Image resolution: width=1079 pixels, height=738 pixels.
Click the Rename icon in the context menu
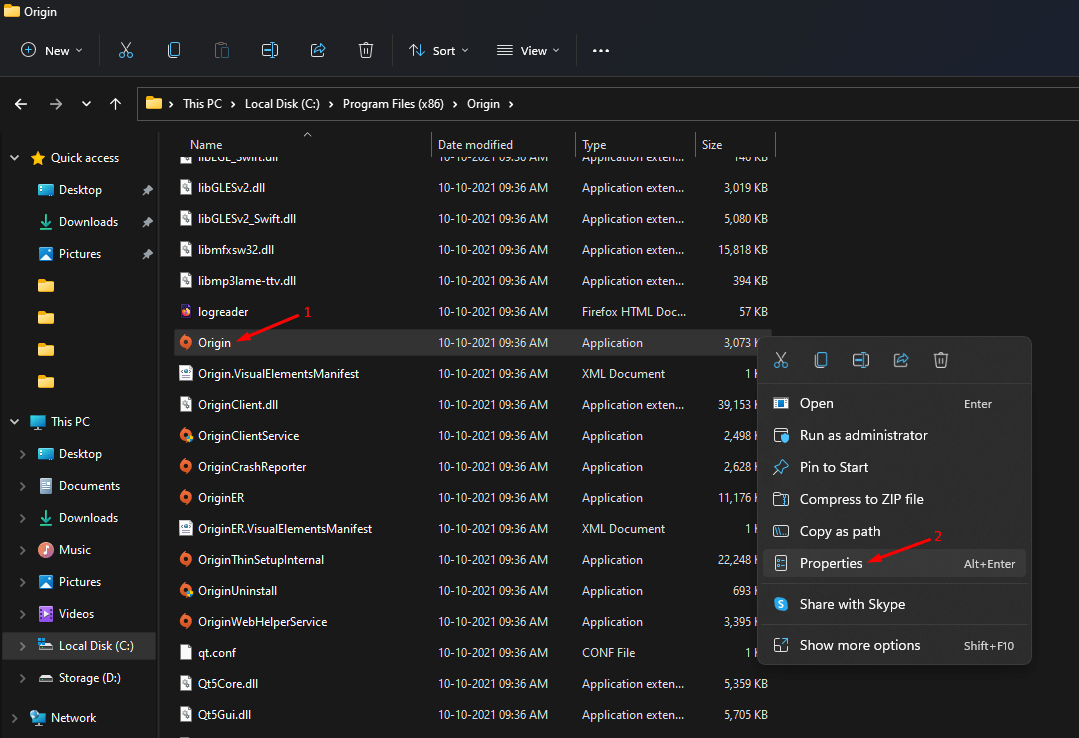[860, 360]
